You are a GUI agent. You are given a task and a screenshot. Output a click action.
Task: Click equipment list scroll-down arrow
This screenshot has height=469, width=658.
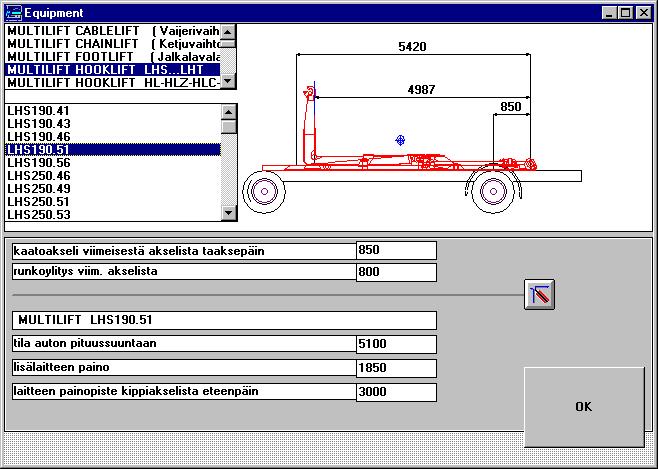[228, 81]
